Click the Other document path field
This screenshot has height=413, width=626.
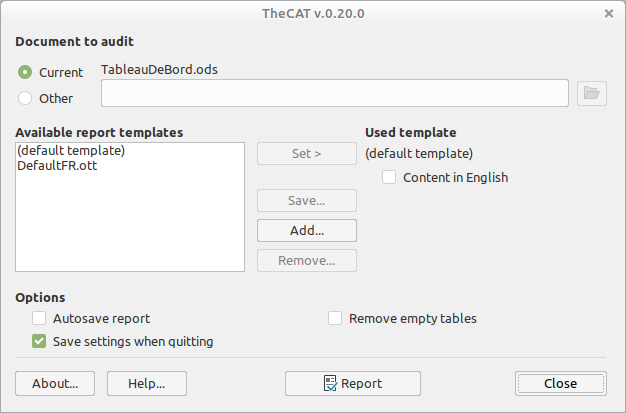pos(336,93)
